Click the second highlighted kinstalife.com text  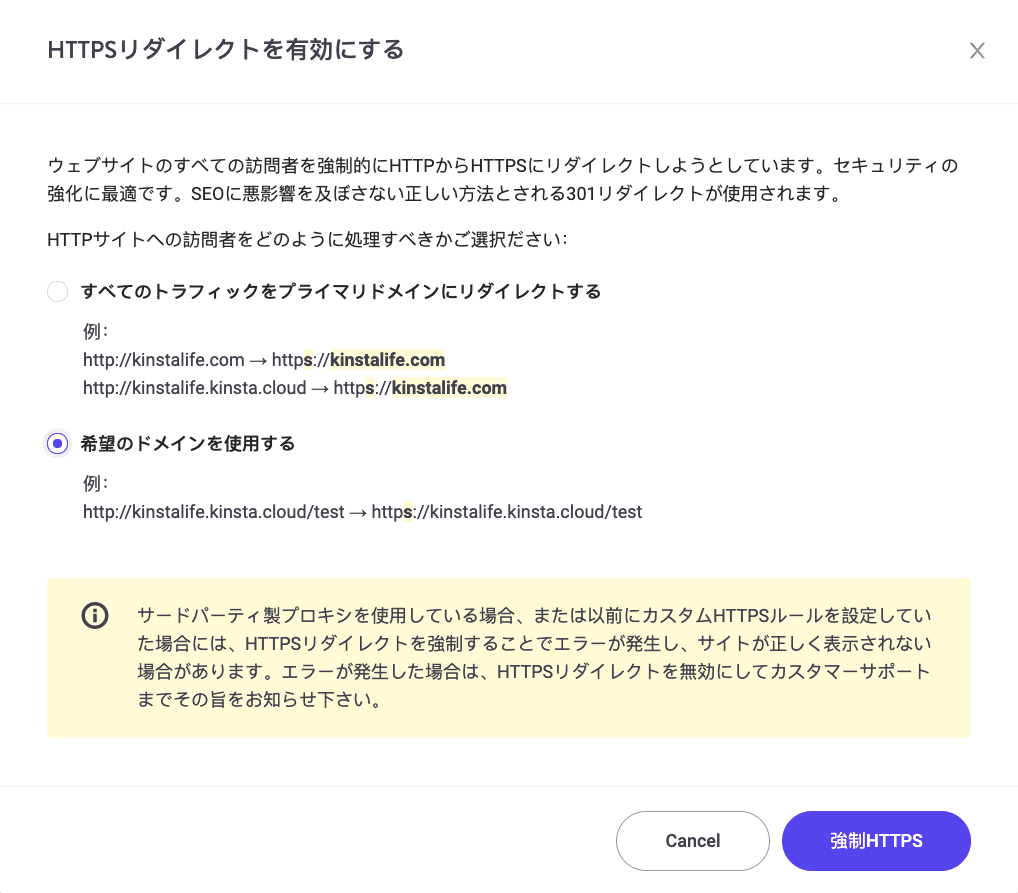click(448, 387)
